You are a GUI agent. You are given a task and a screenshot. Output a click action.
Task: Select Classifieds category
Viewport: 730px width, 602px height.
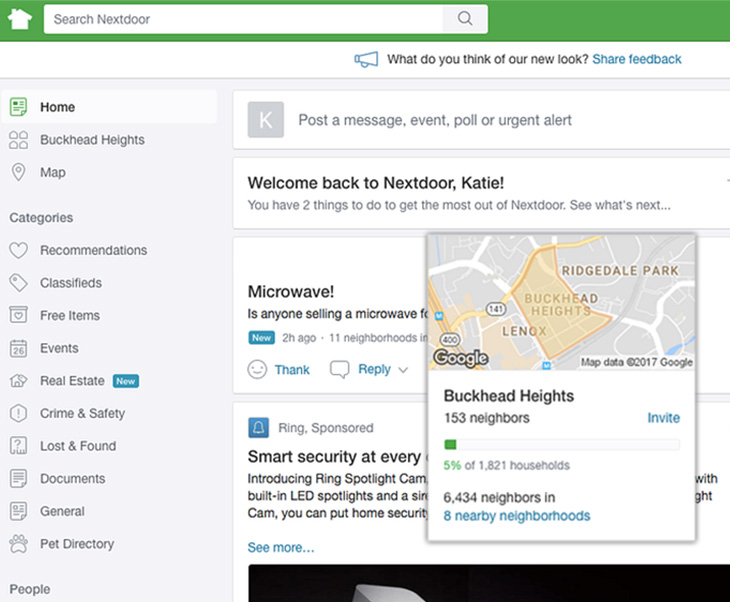(x=71, y=283)
